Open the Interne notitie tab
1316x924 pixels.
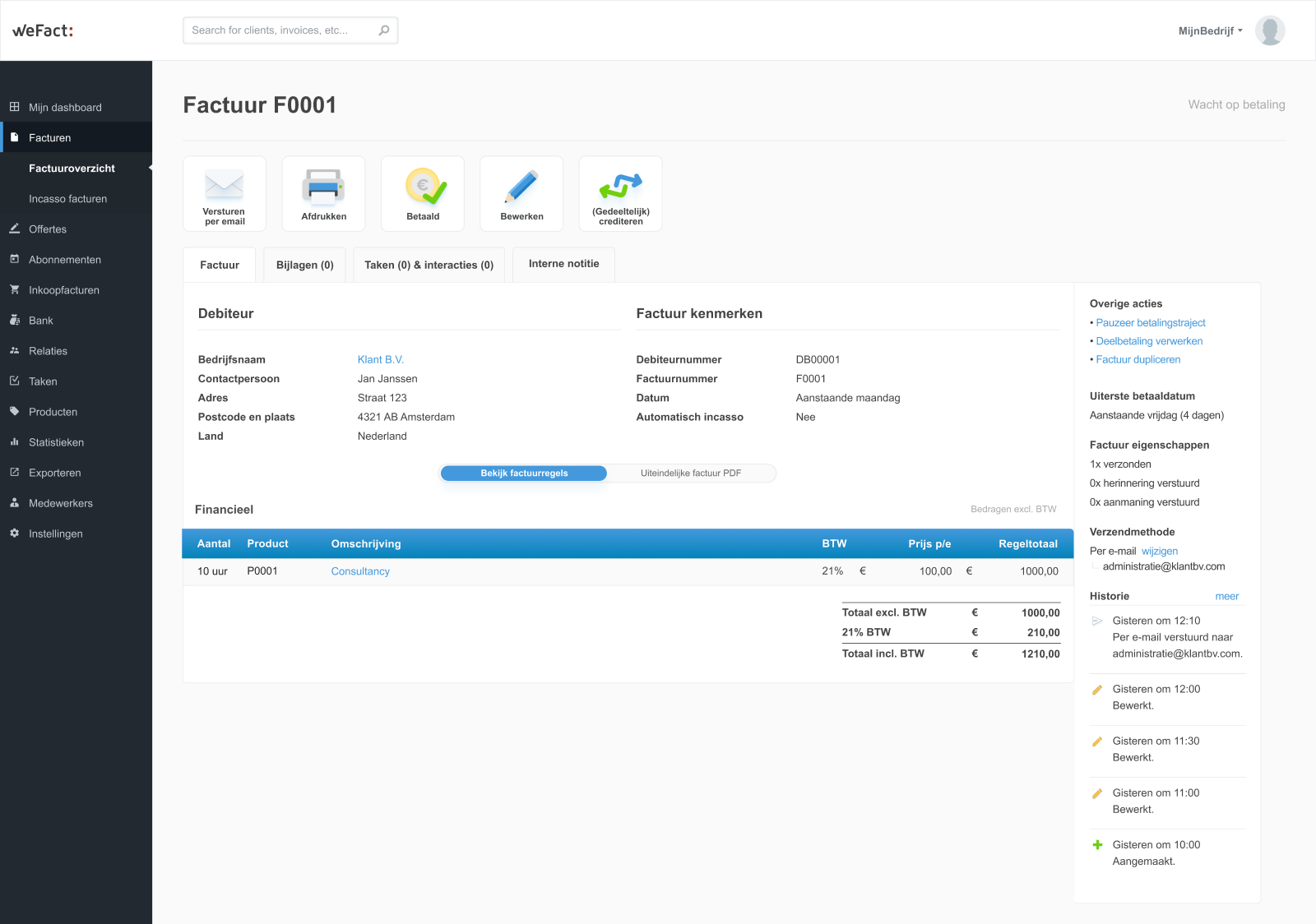tap(563, 264)
